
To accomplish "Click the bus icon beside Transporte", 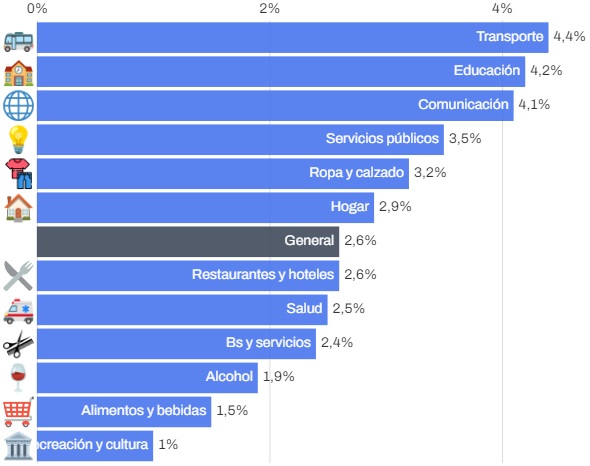I will tap(18, 41).
